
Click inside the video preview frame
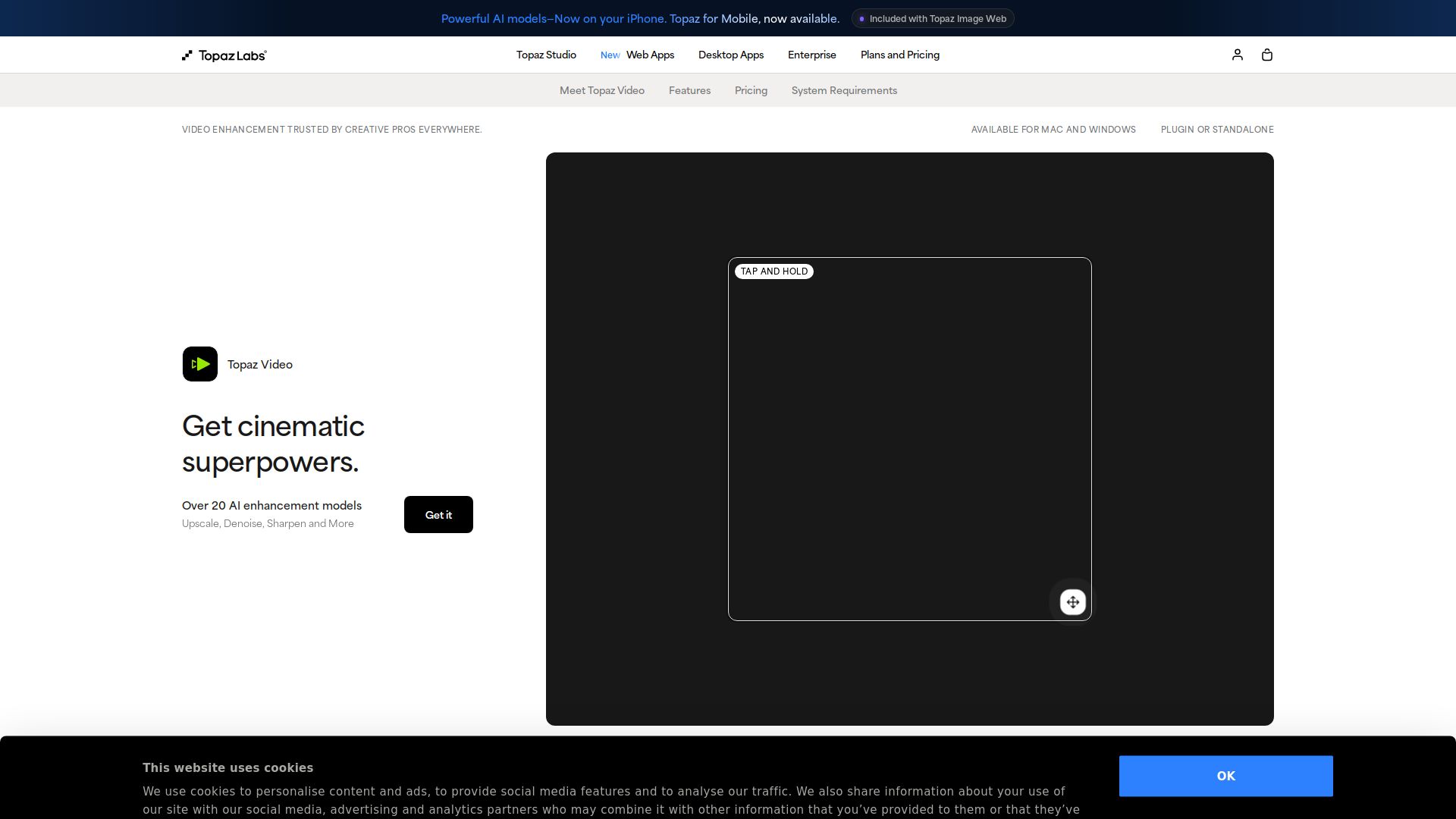(x=909, y=439)
